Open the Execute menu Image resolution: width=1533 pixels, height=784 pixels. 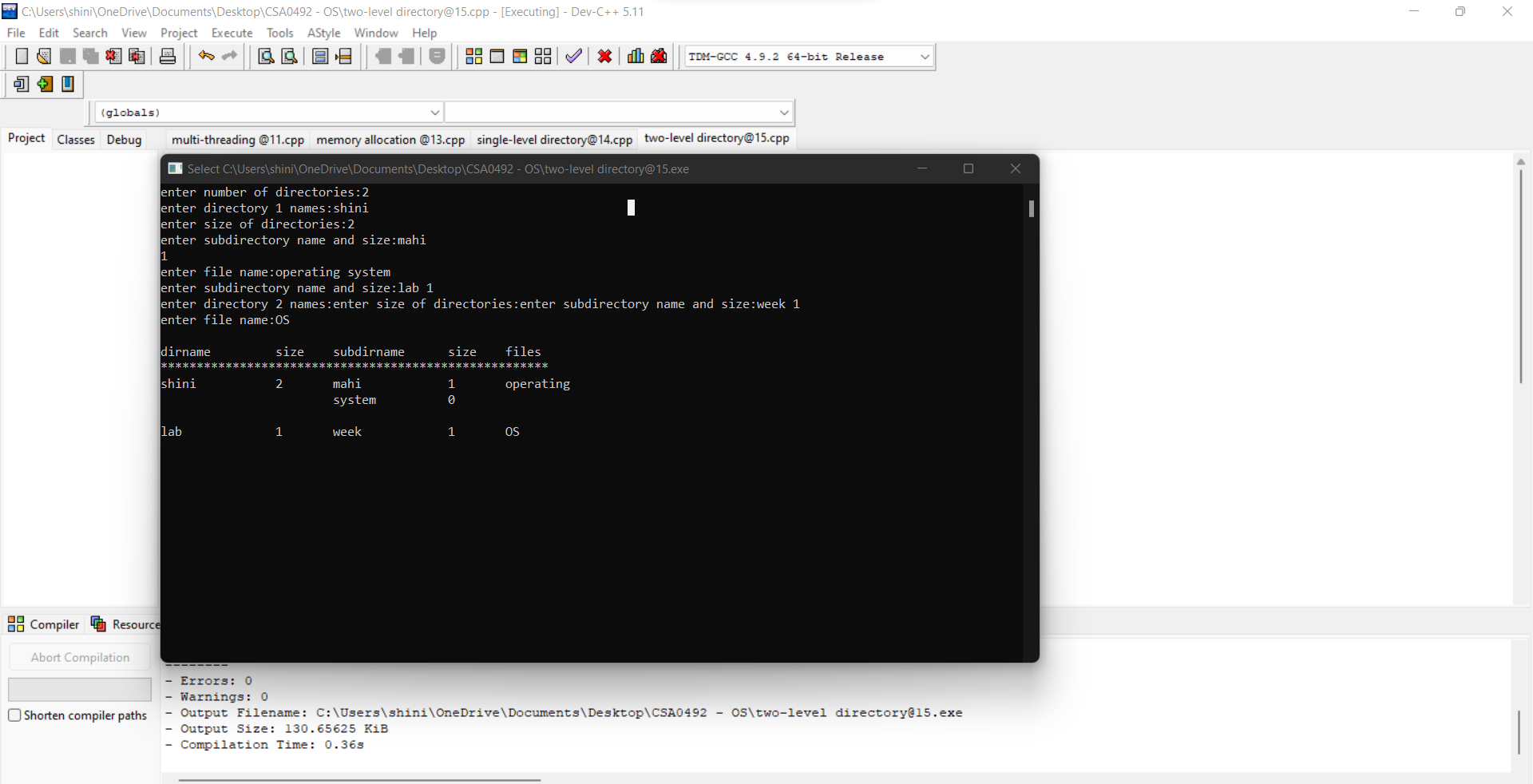click(232, 33)
